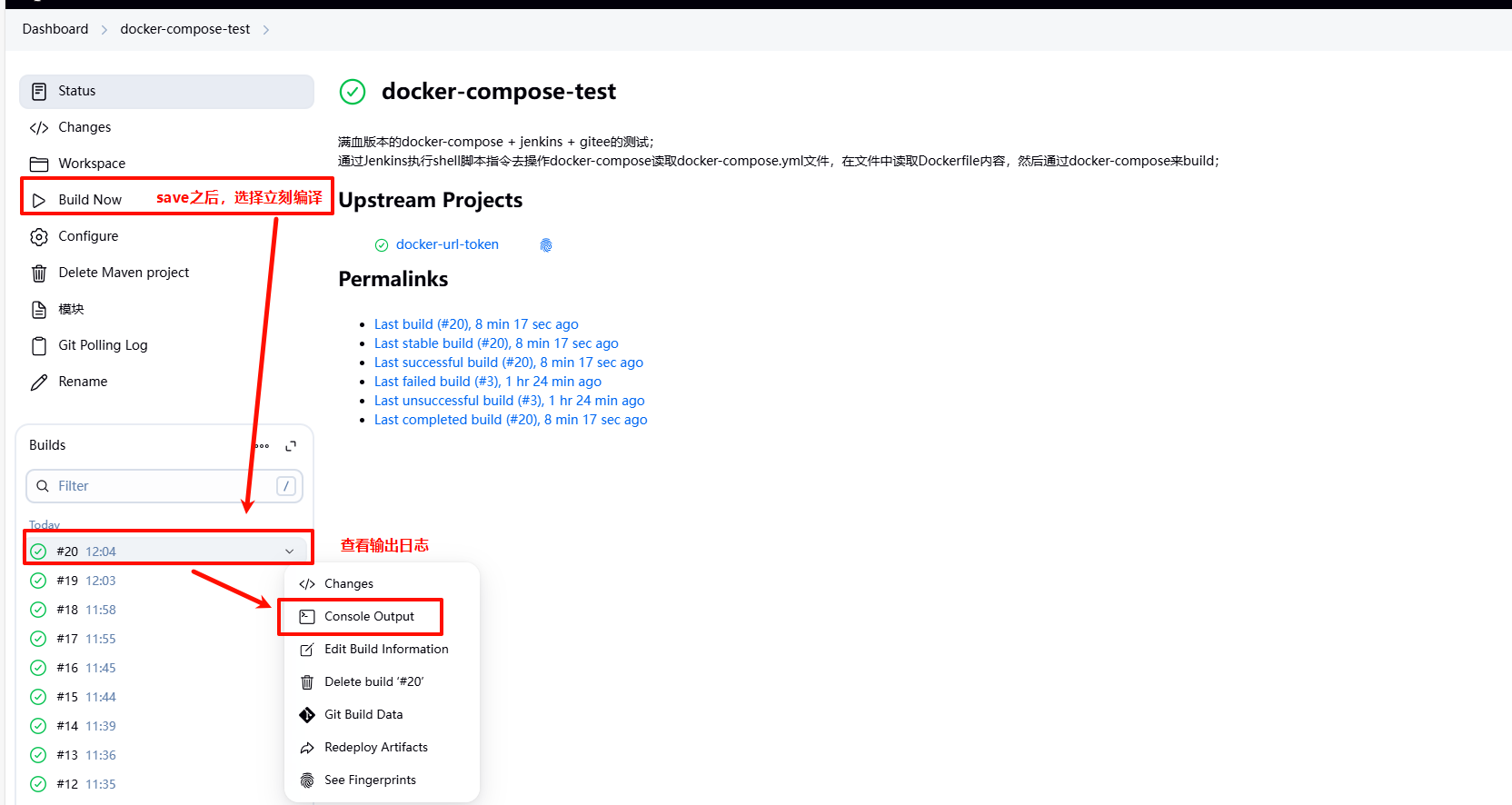Expand the chevron after the Dashboard breadcrumb

click(104, 30)
